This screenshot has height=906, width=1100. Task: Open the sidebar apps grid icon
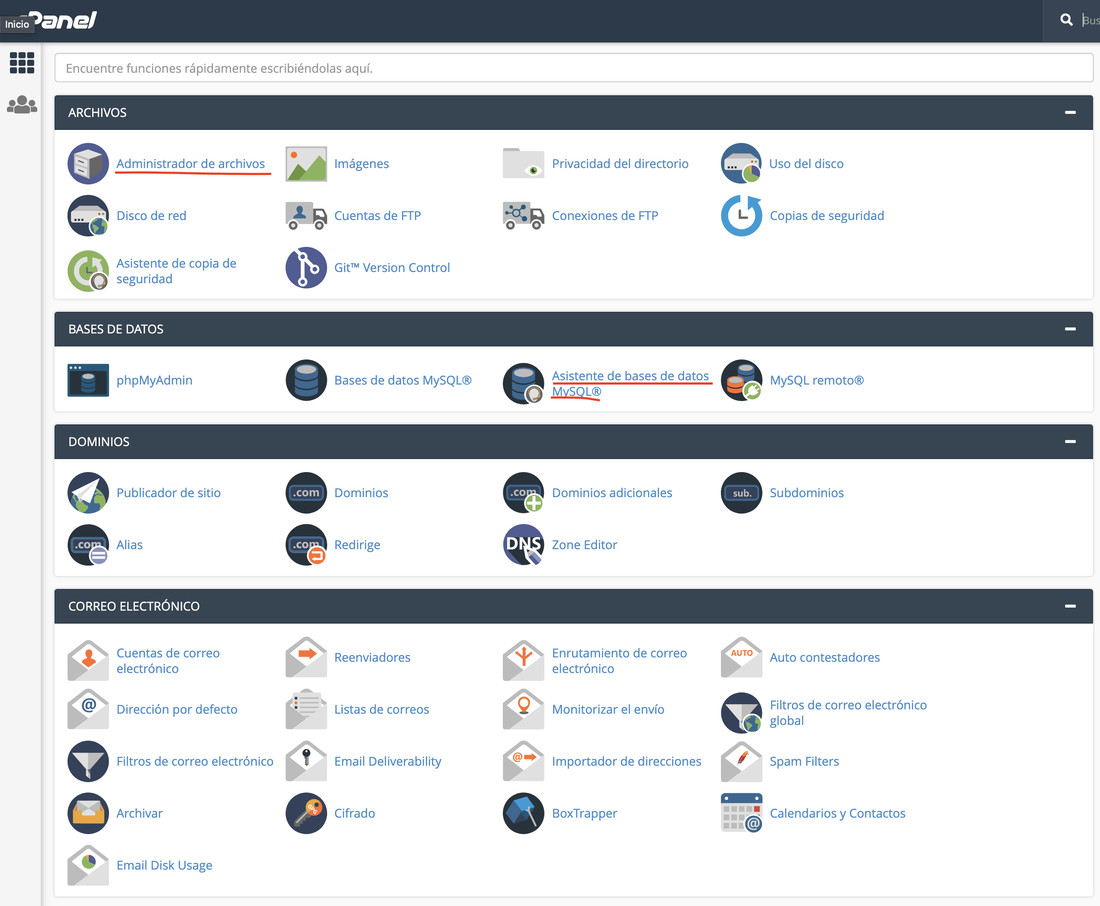(22, 63)
